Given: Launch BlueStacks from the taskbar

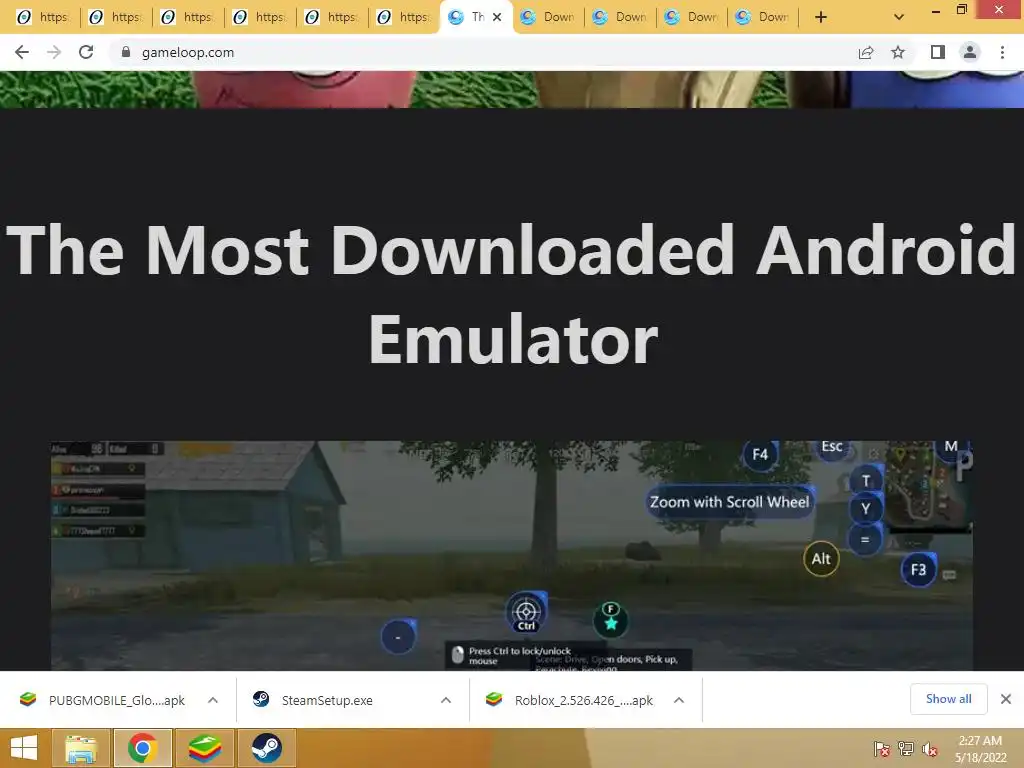Looking at the screenshot, I should (204, 748).
